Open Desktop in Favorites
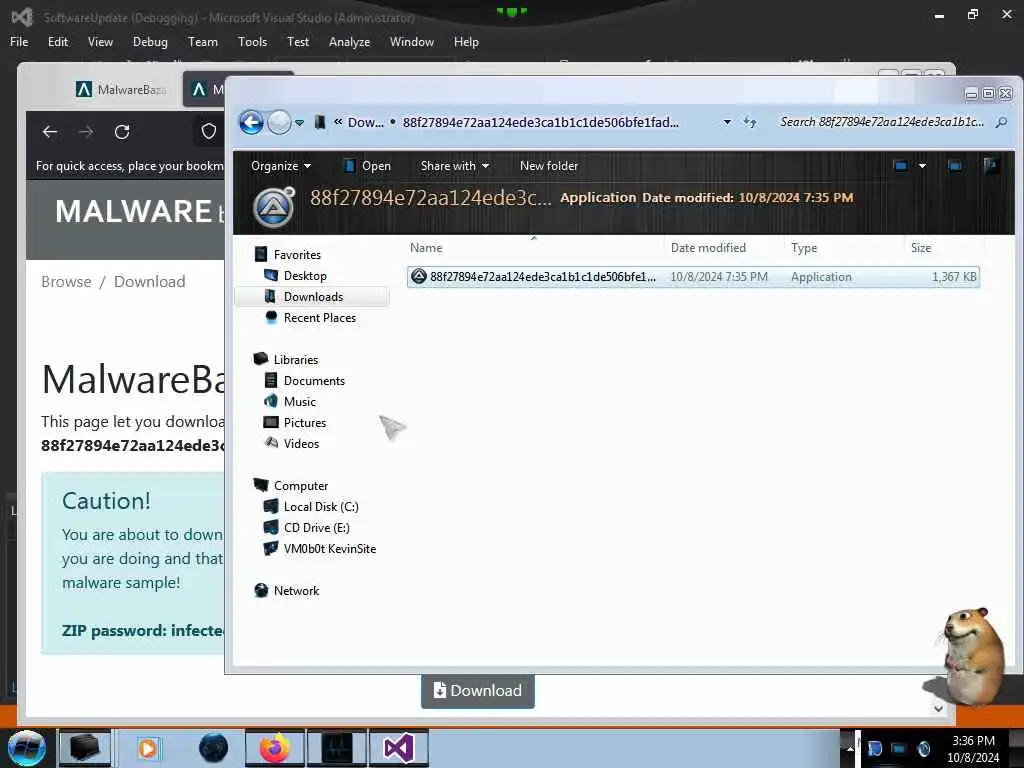The height and width of the screenshot is (768, 1024). [305, 276]
